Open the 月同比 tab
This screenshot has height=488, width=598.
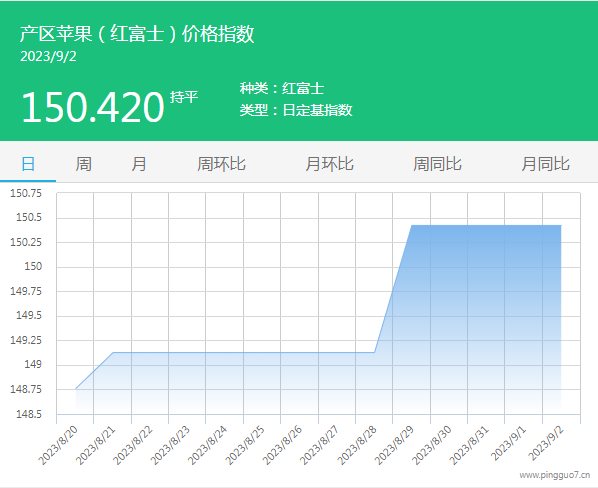point(545,164)
